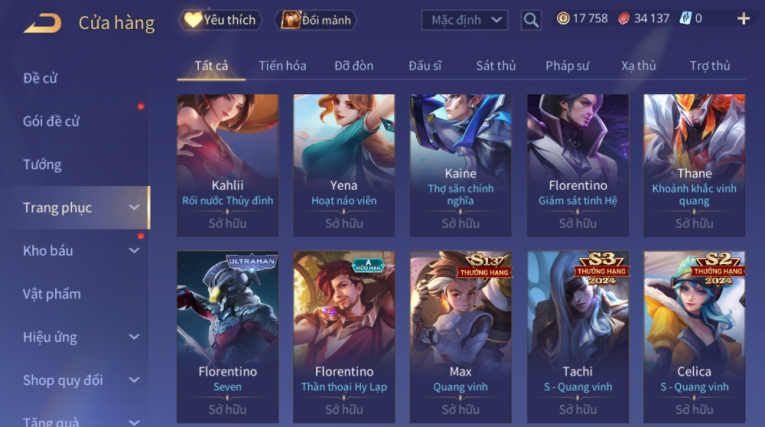Open the Mặc định sort dropdown
The height and width of the screenshot is (427, 765).
click(x=464, y=20)
